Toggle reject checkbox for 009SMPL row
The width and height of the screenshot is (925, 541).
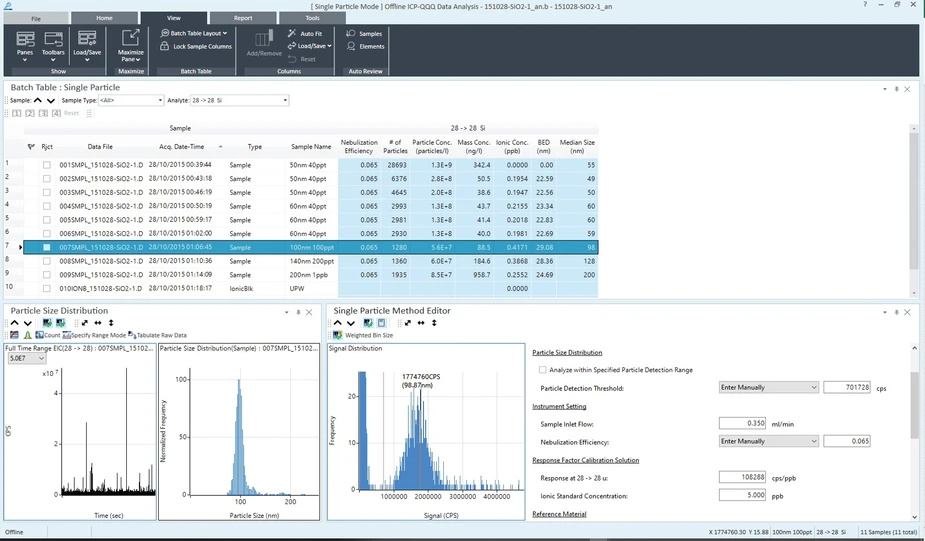(47, 275)
